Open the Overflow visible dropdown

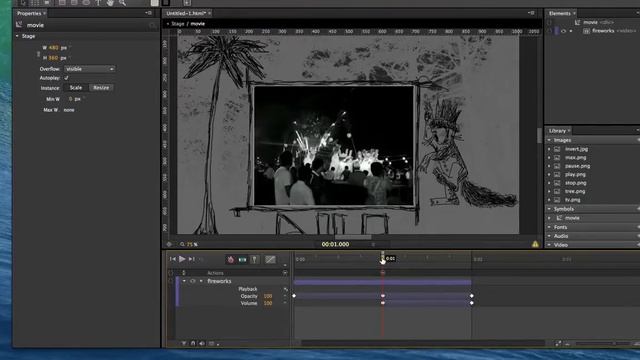pos(89,69)
